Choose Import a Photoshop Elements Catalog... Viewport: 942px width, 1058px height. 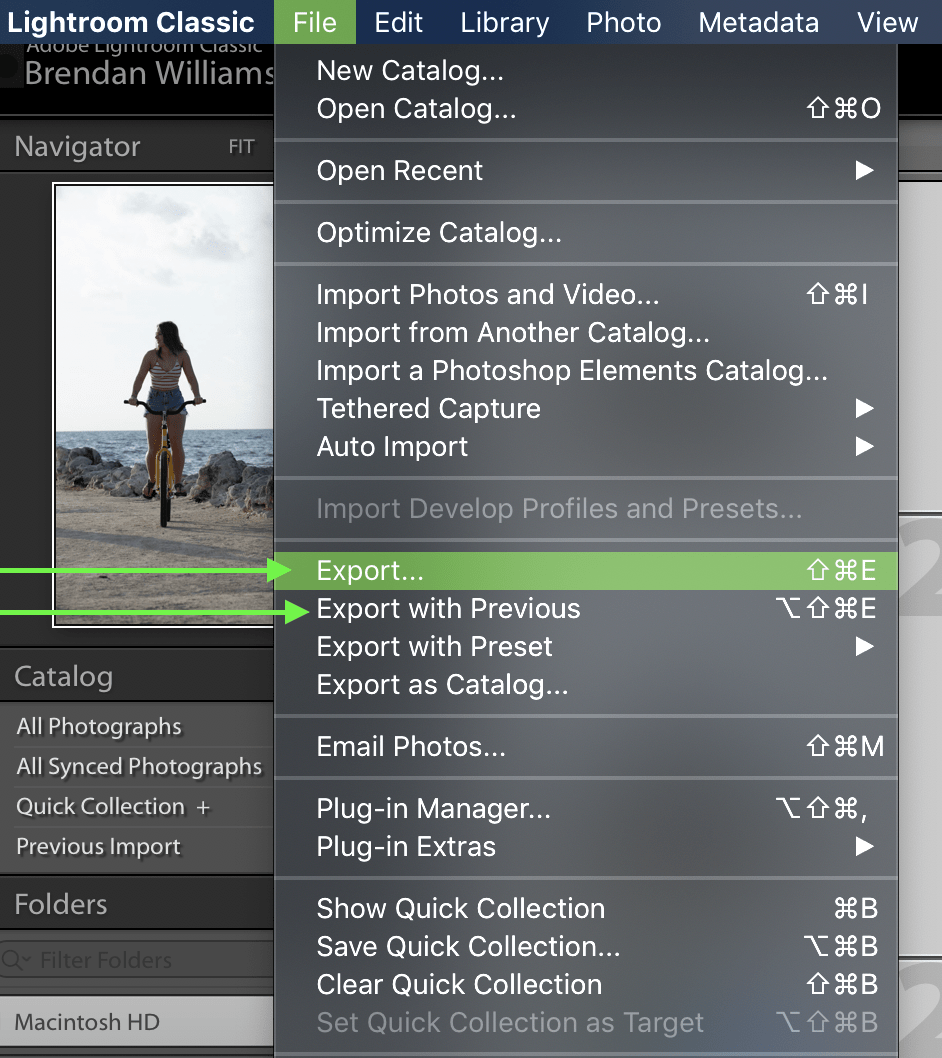click(586, 370)
